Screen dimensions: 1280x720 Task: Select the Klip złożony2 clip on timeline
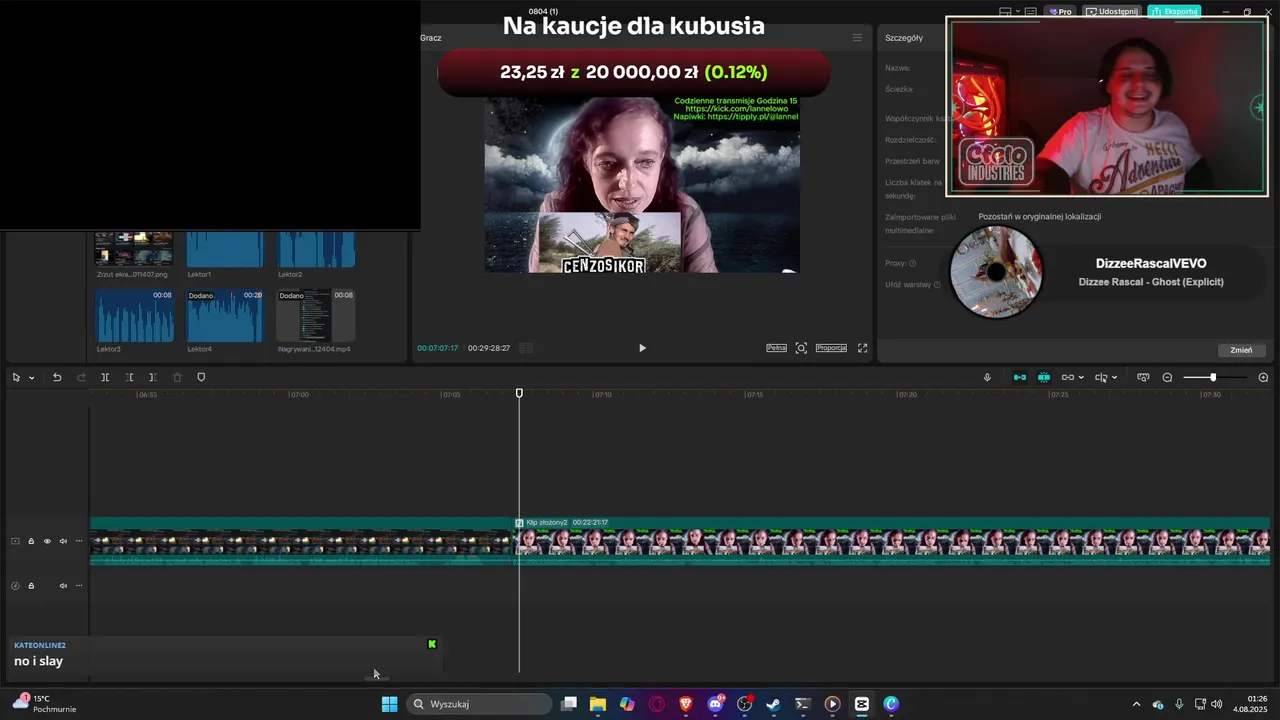coord(892,541)
